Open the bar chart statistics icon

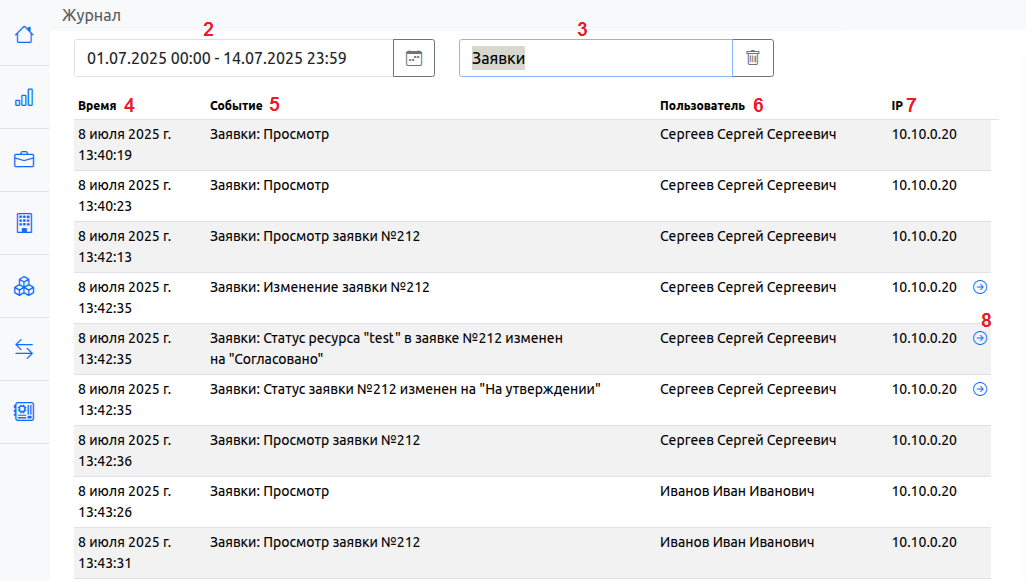coord(24,97)
